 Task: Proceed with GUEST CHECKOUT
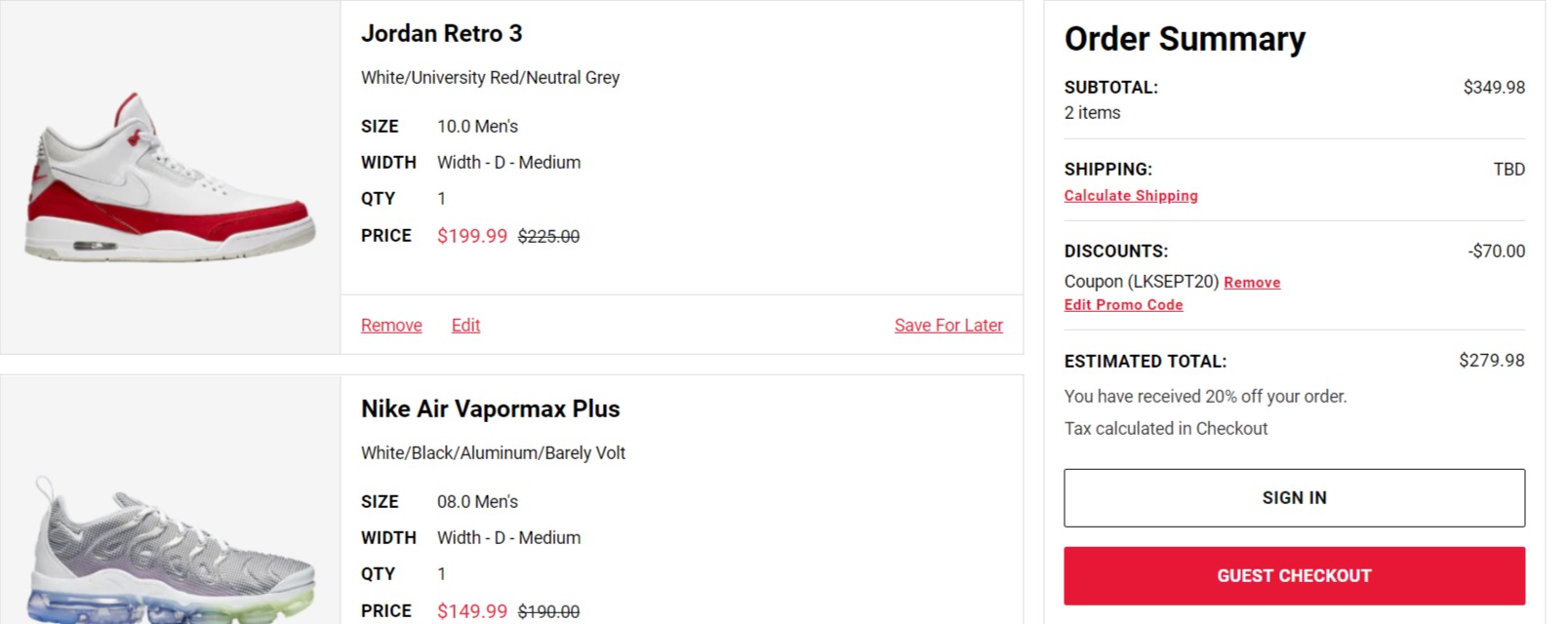pyautogui.click(x=1294, y=576)
